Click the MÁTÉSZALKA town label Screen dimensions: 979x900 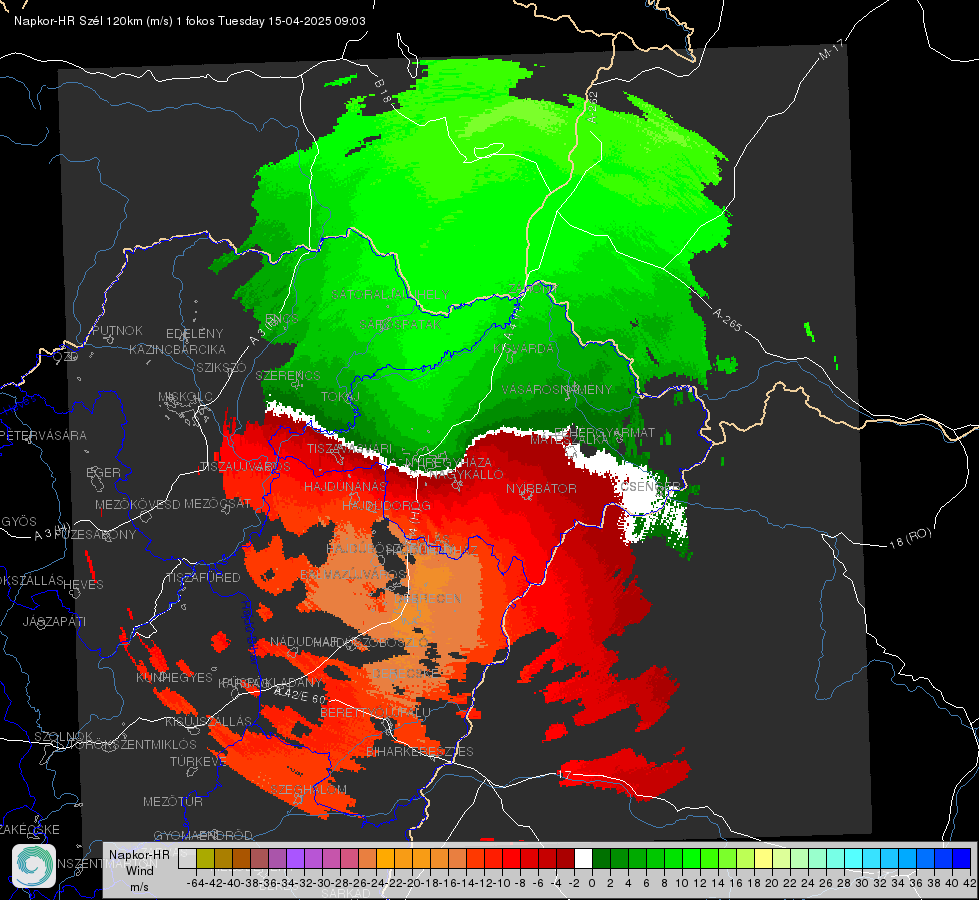tap(569, 440)
